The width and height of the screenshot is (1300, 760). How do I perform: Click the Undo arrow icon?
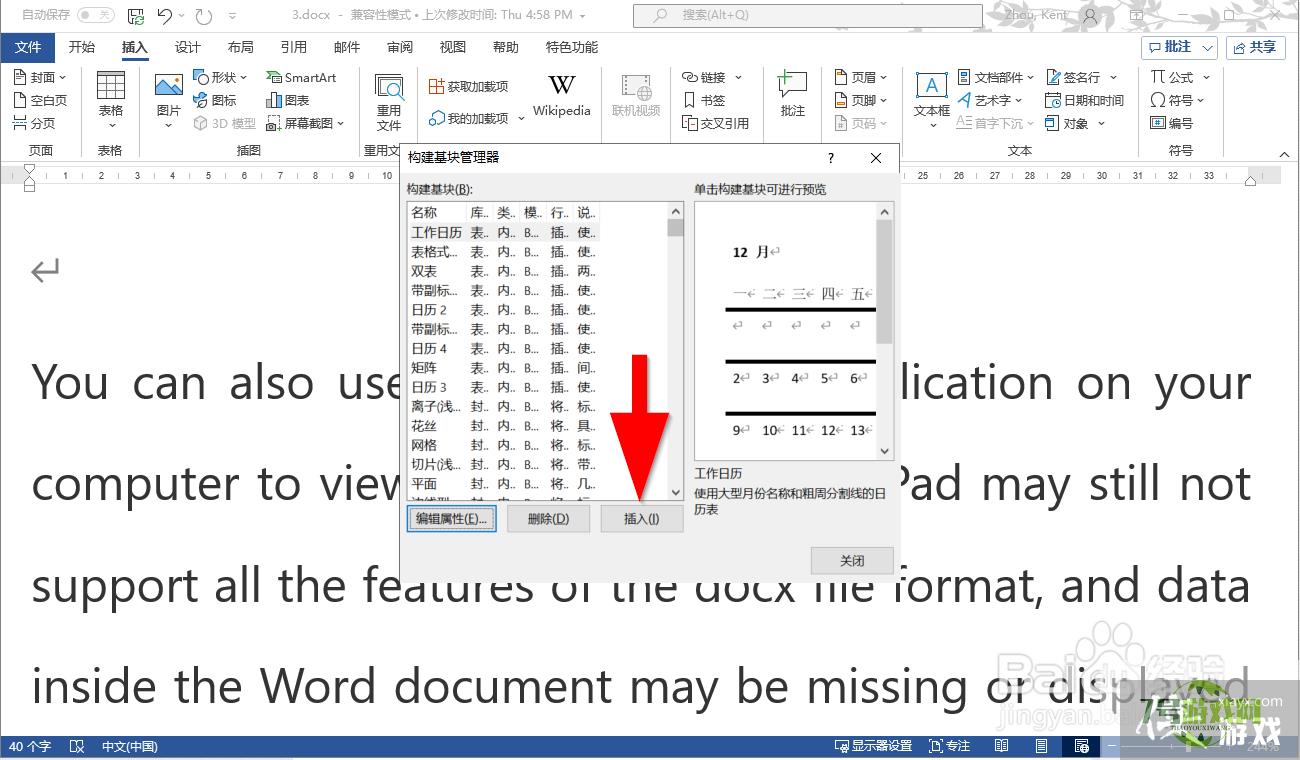[165, 15]
